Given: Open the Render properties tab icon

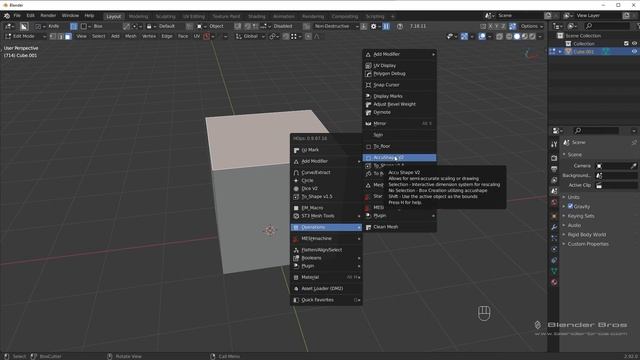Looking at the screenshot, I should click(x=554, y=158).
